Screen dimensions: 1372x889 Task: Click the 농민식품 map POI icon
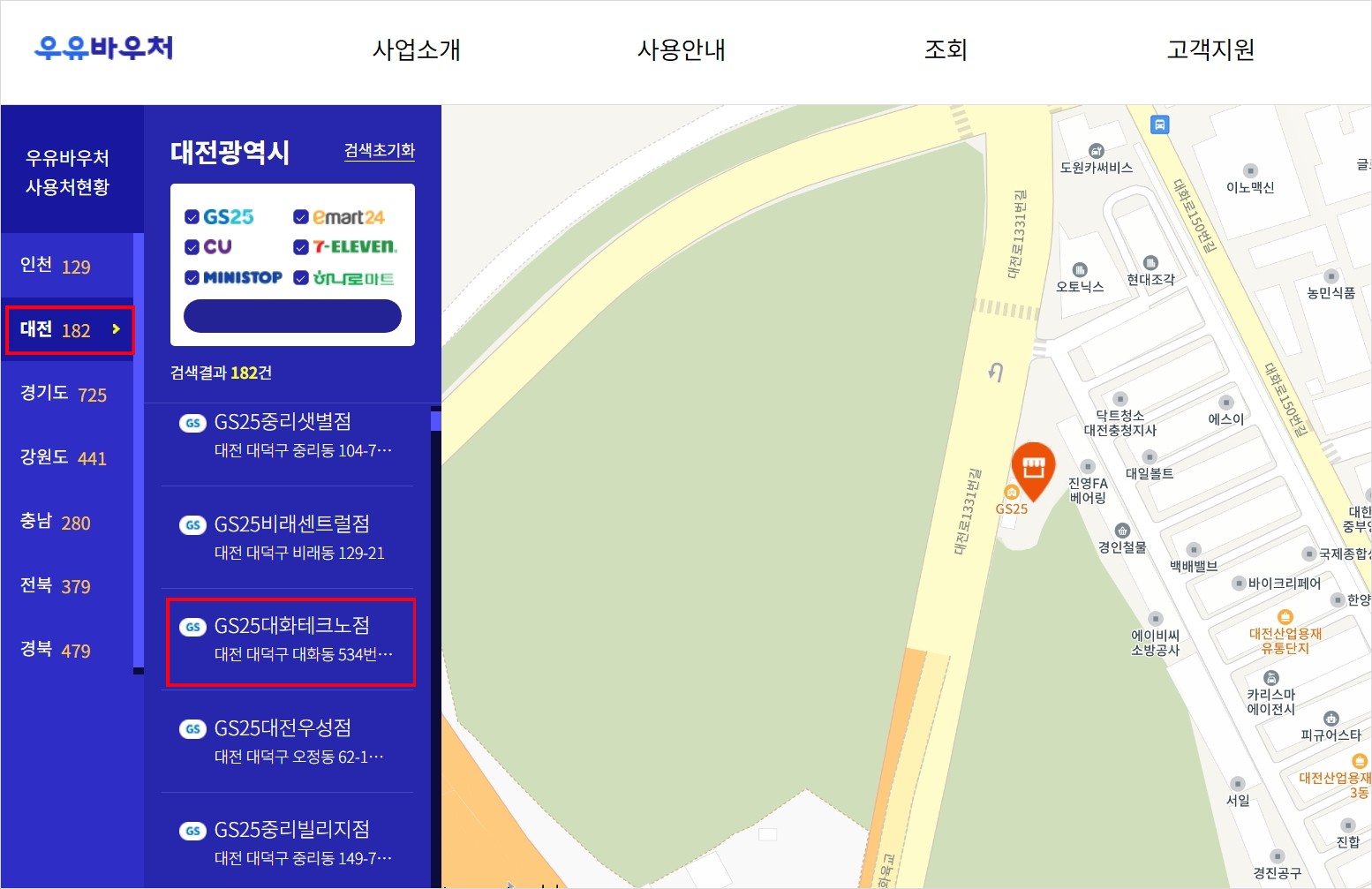coord(1331,276)
